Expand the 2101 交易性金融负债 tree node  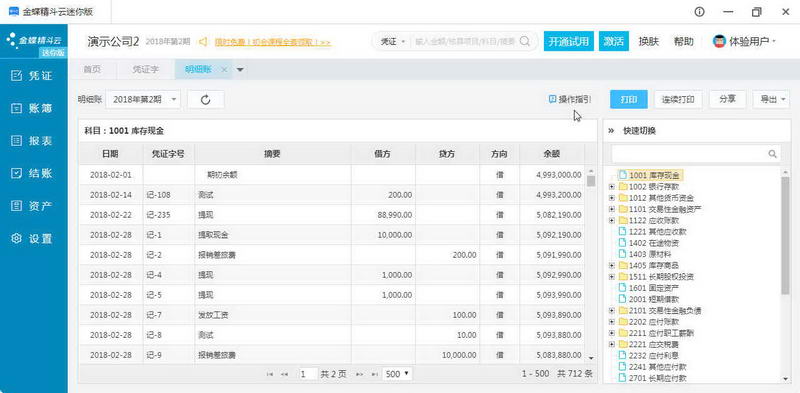(x=612, y=310)
